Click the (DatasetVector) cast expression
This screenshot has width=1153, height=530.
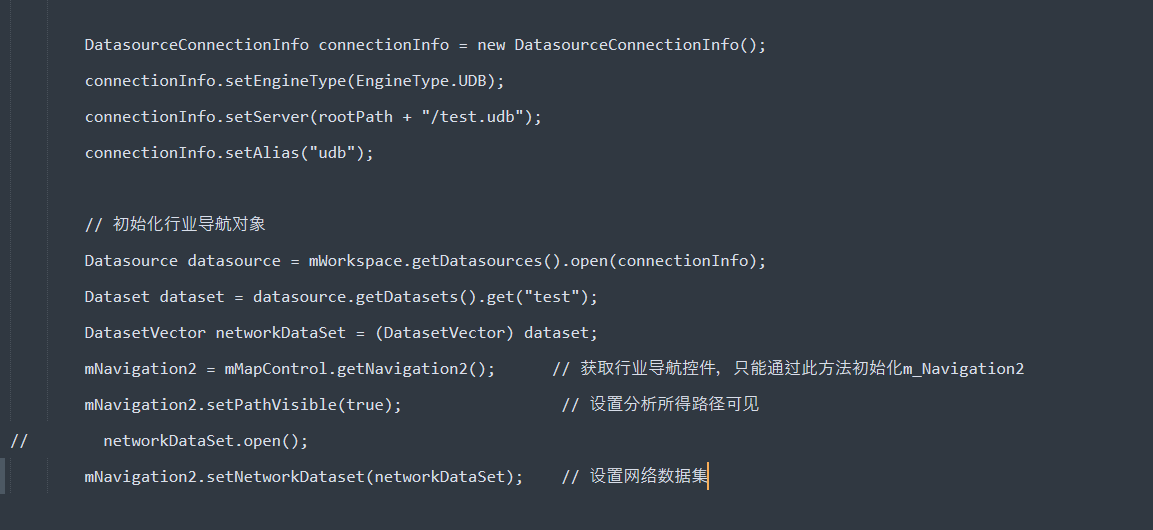tap(444, 333)
